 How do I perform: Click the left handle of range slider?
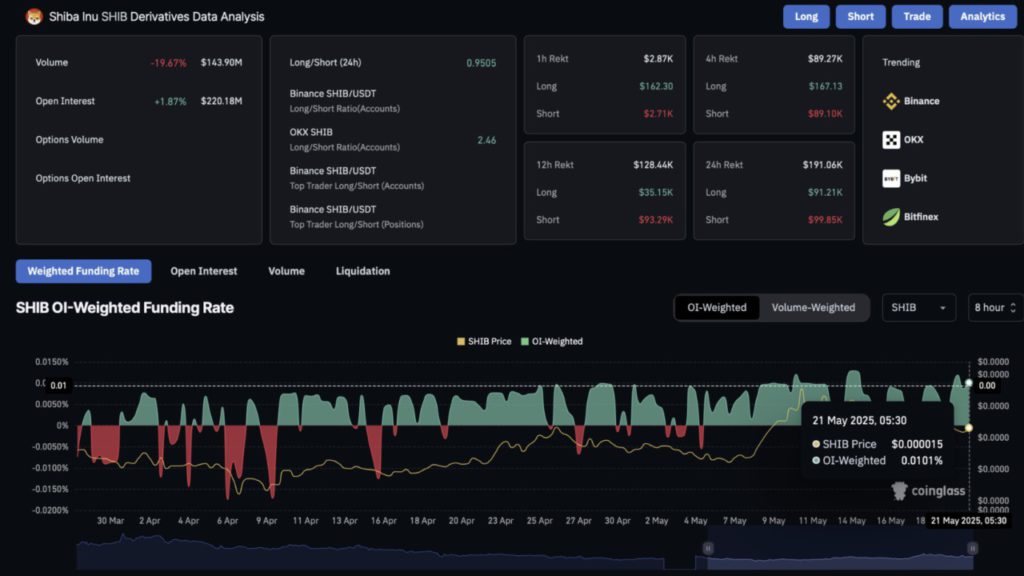tap(707, 548)
